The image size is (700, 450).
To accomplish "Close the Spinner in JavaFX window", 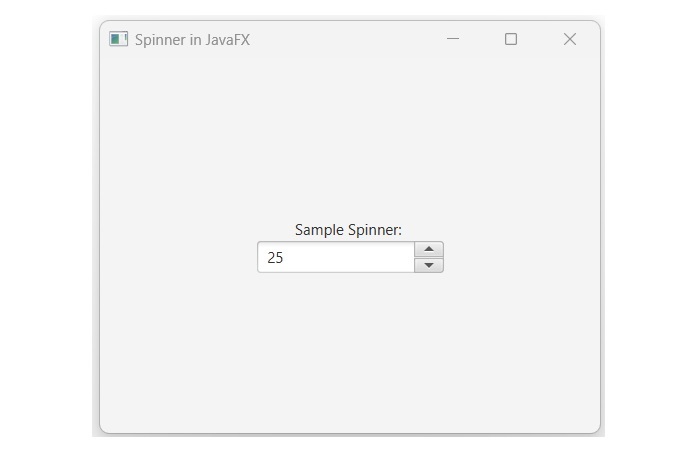I will [570, 39].
